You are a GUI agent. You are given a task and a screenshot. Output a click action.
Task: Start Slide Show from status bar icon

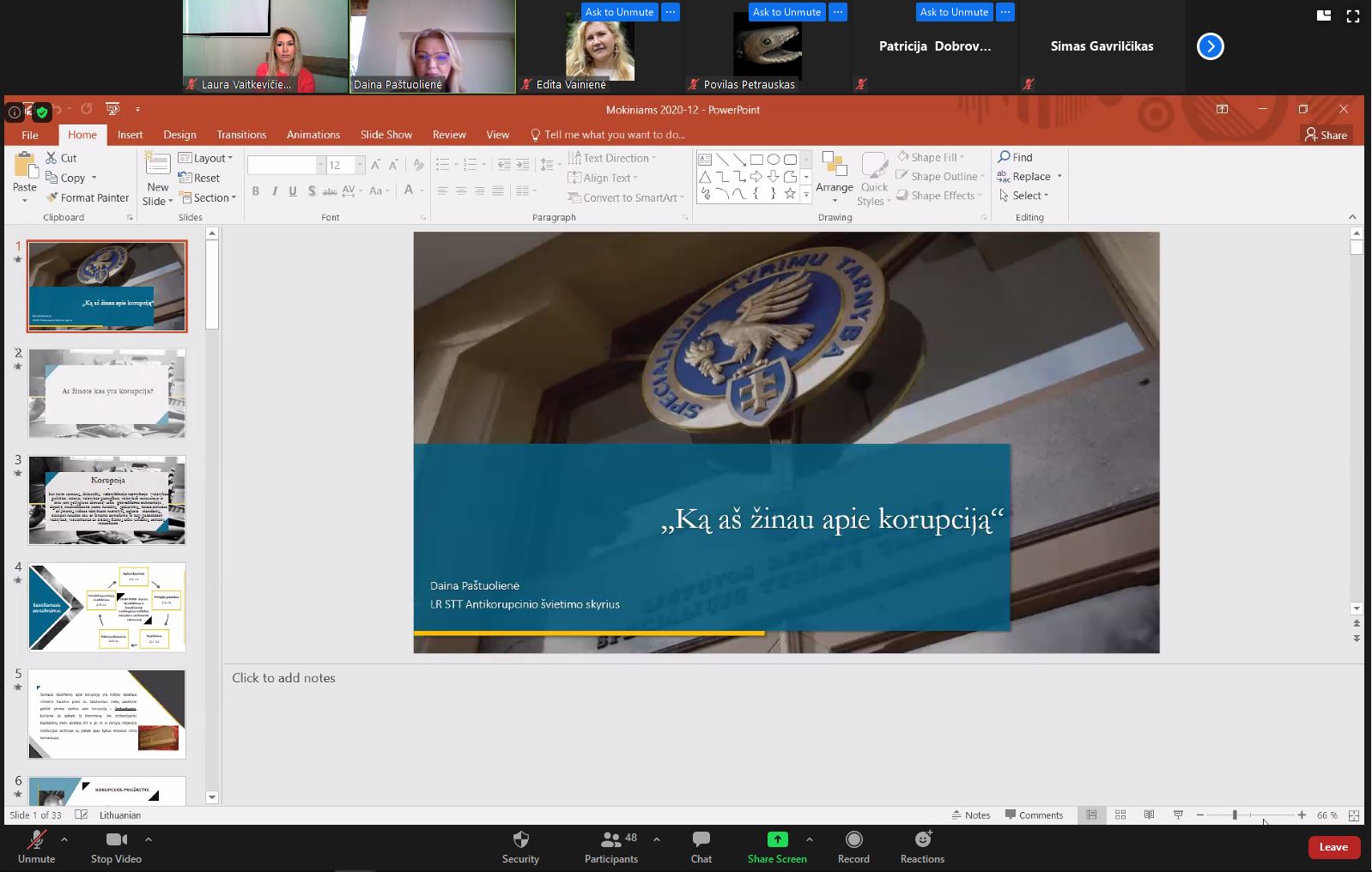coord(1178,814)
